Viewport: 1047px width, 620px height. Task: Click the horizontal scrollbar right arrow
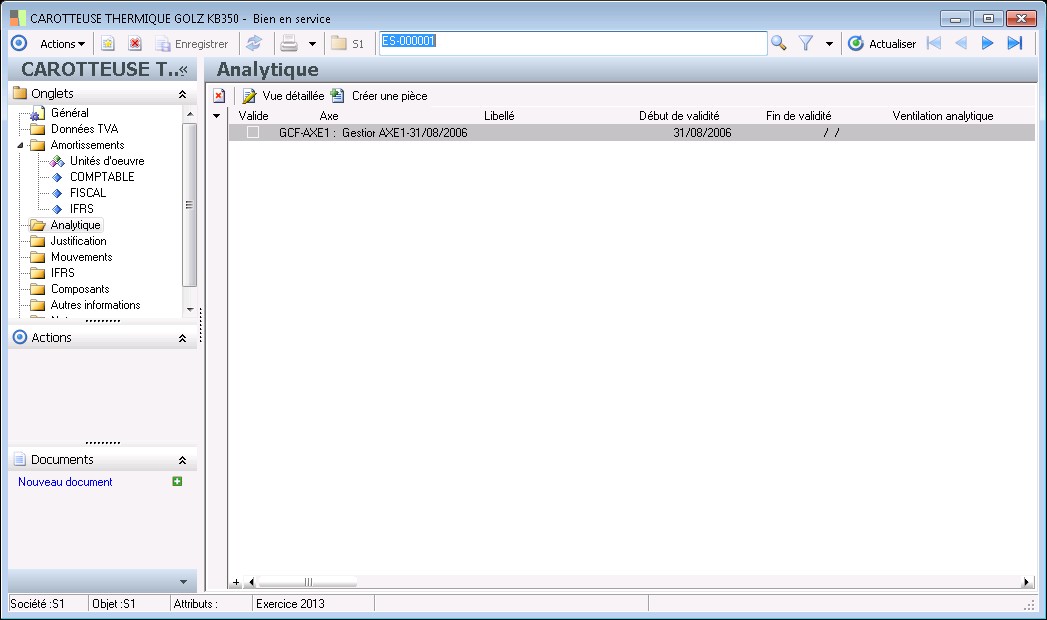pos(1026,583)
